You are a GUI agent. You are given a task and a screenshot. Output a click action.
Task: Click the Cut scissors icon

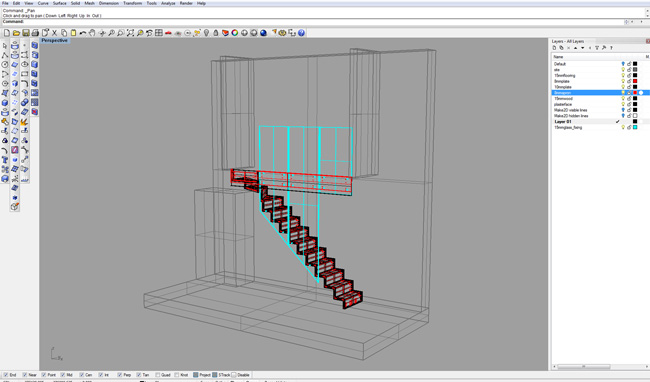point(54,33)
